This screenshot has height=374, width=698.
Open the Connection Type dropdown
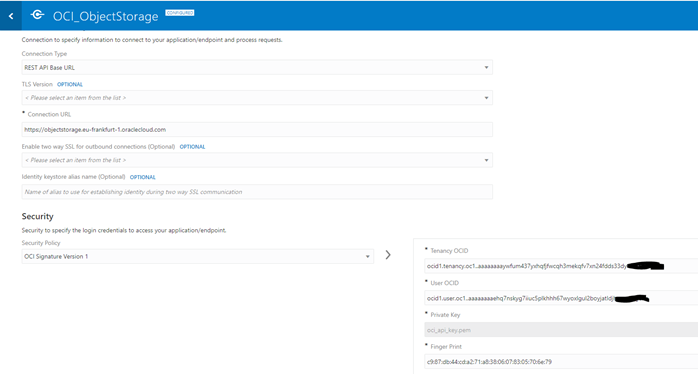257,68
